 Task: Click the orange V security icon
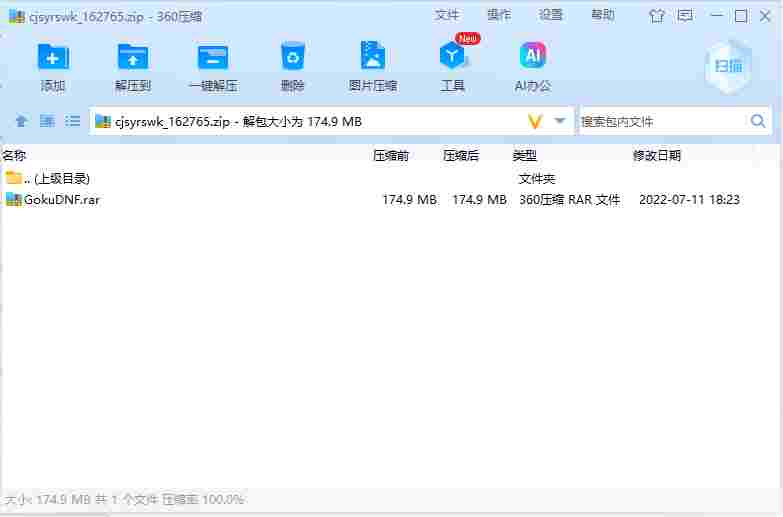click(535, 121)
